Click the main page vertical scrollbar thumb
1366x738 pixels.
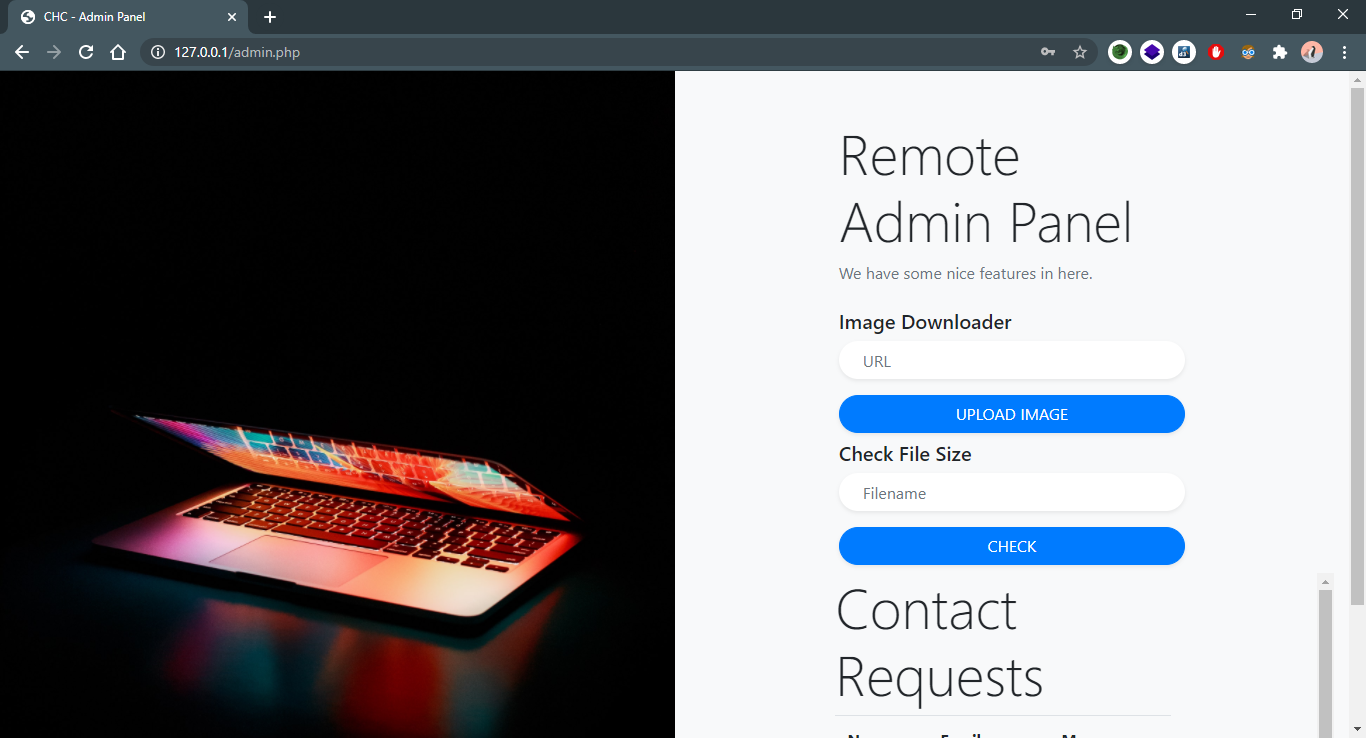click(x=1357, y=346)
